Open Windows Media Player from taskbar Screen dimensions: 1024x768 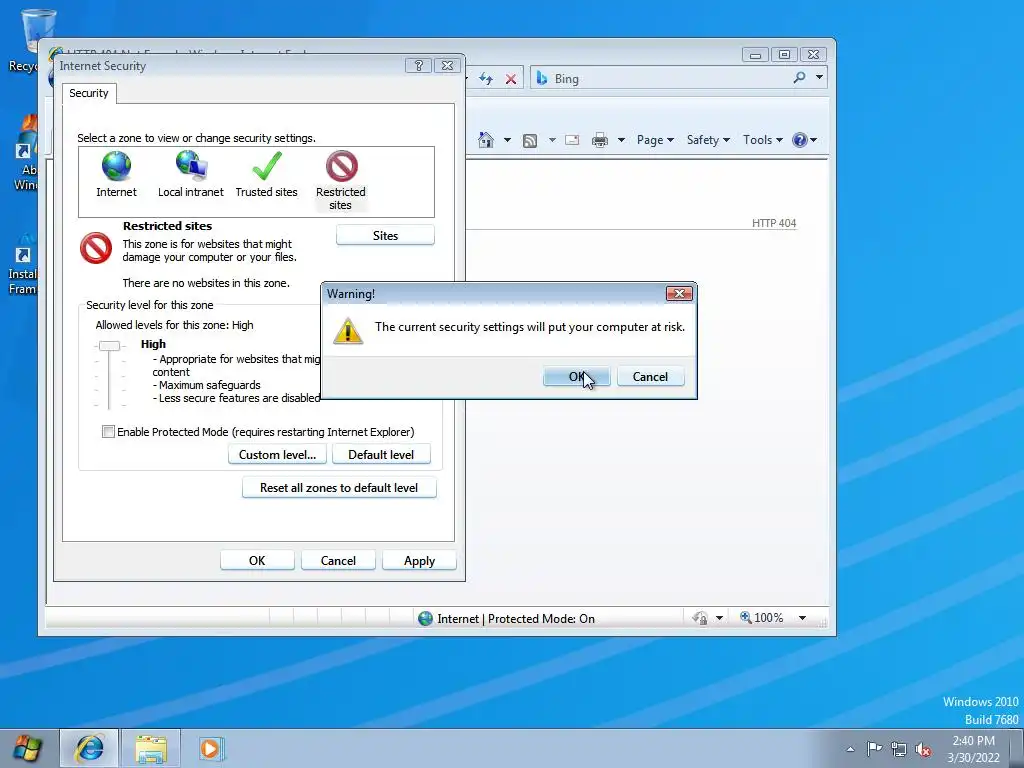[x=212, y=748]
